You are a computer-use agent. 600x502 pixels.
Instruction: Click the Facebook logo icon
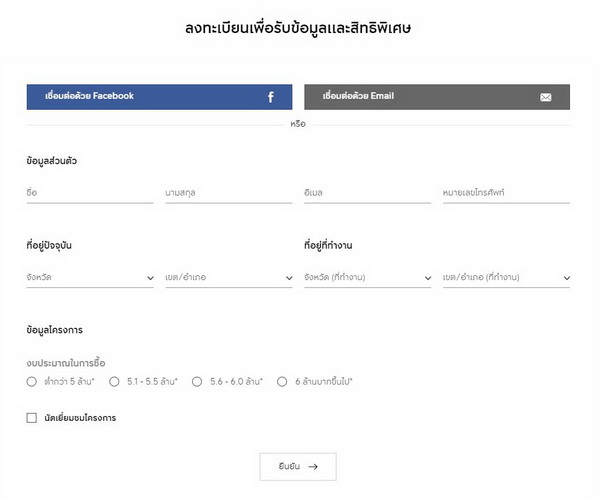pyautogui.click(x=270, y=97)
